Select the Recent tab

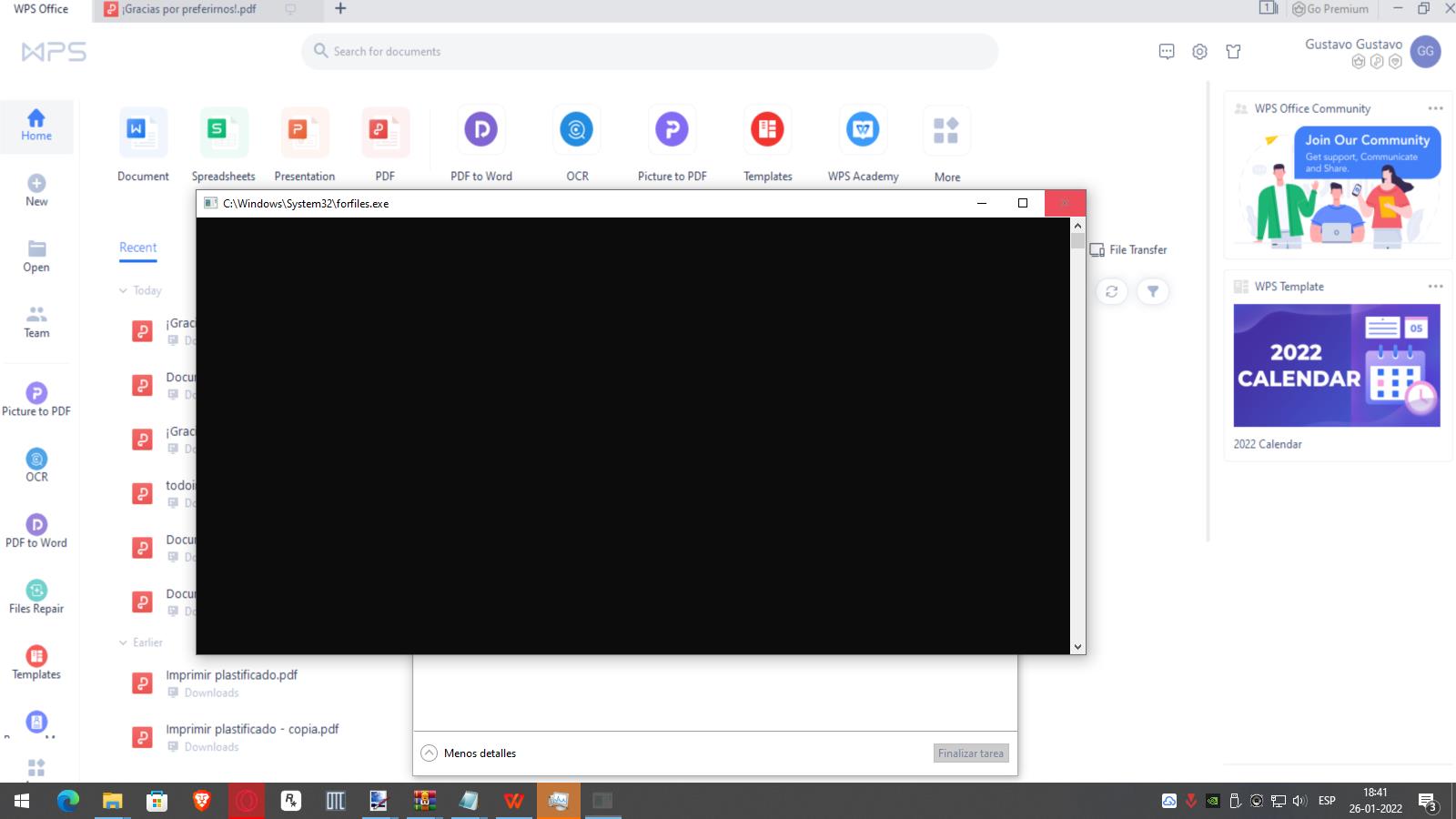pos(137,248)
